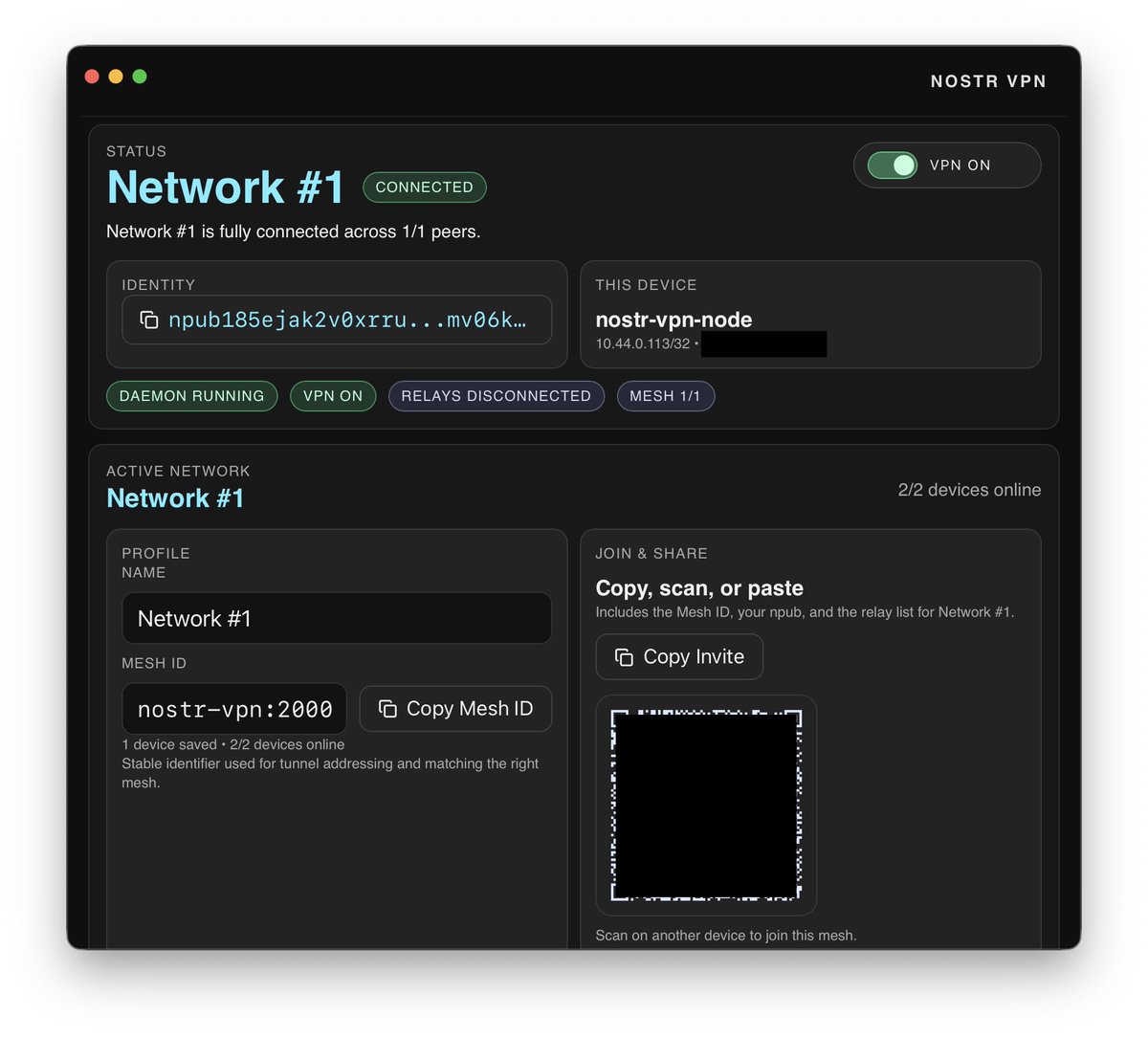This screenshot has height=1038, width=1148.
Task: Click the nostr-vpn-node device name
Action: [x=673, y=320]
